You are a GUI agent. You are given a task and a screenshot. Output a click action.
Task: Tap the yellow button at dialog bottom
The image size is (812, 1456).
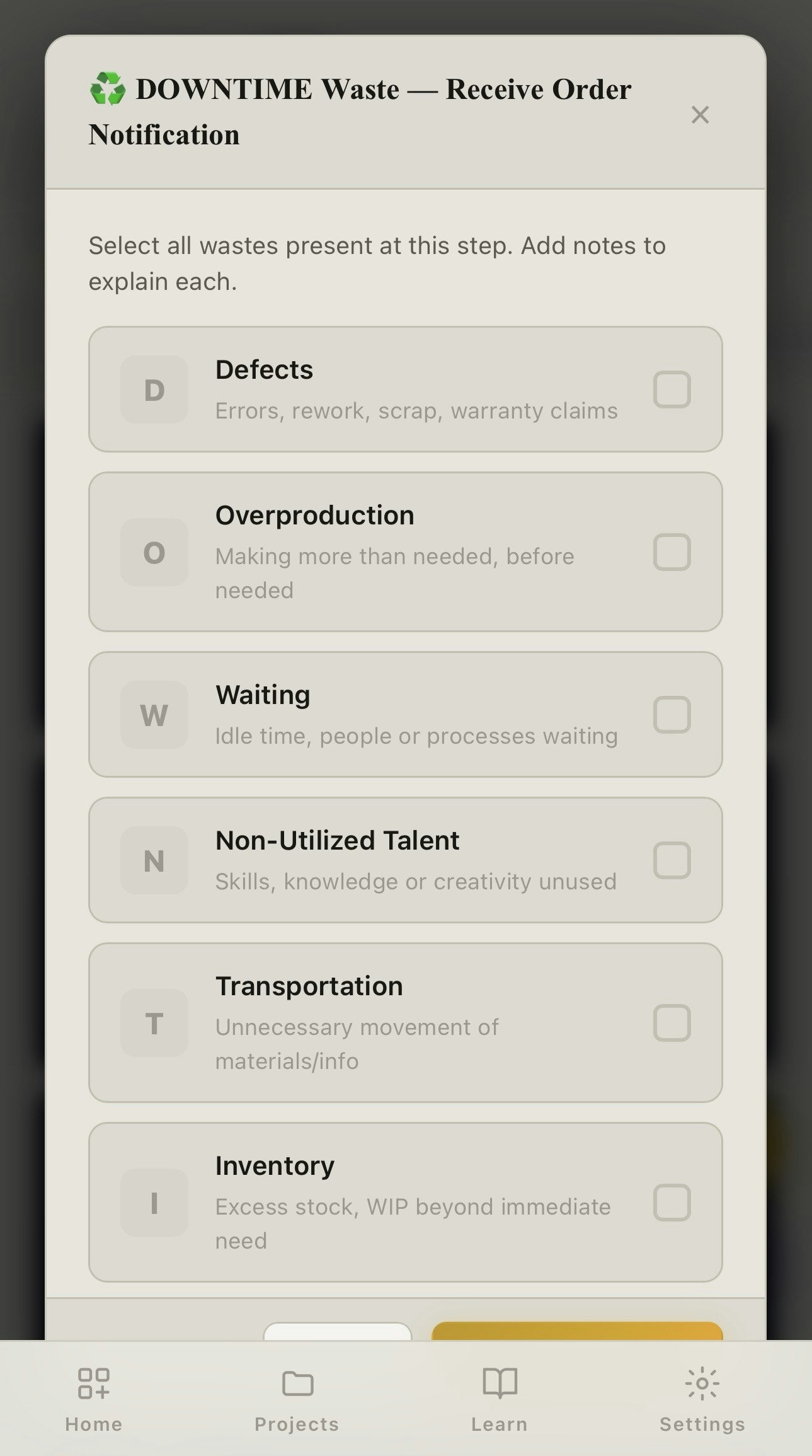click(x=577, y=1331)
